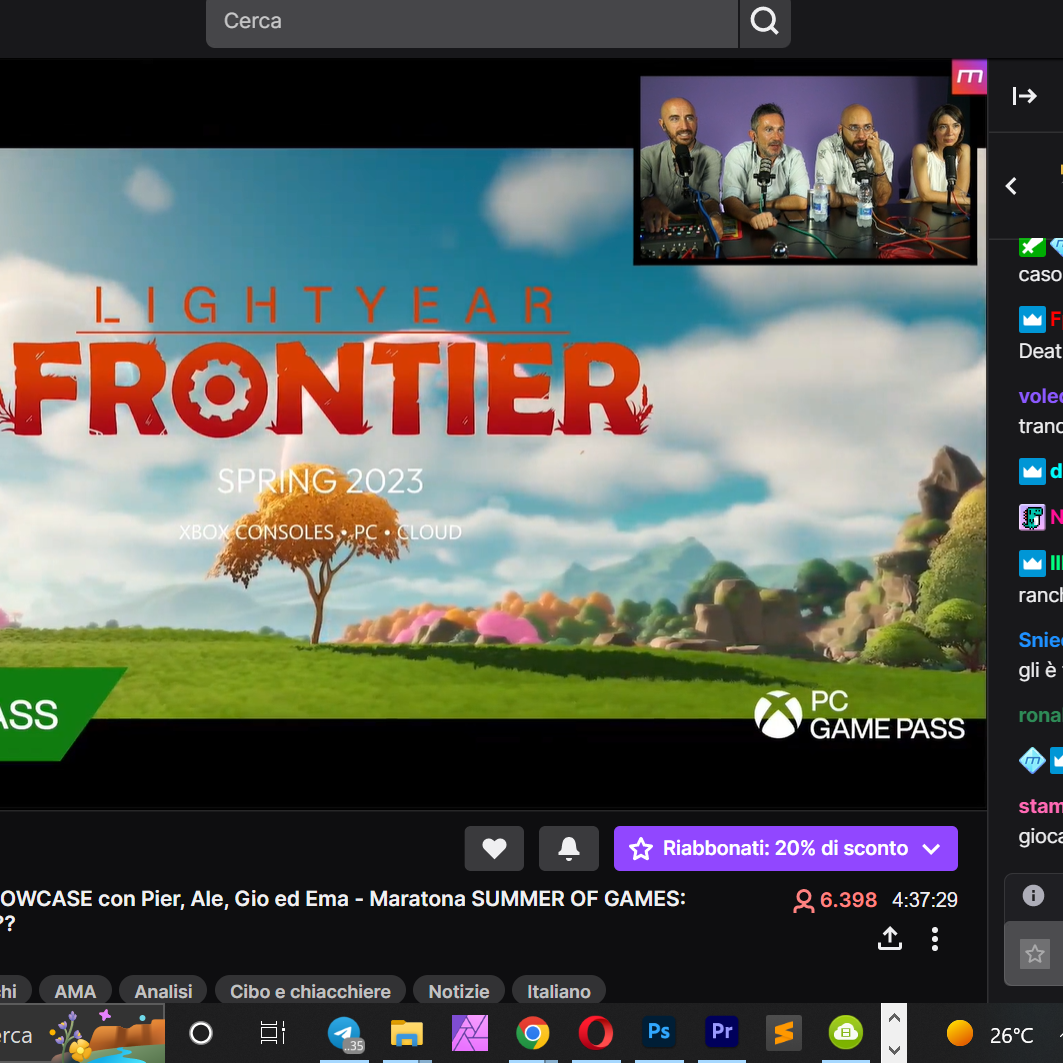
Task: Select the AMA tag
Action: pyautogui.click(x=75, y=991)
